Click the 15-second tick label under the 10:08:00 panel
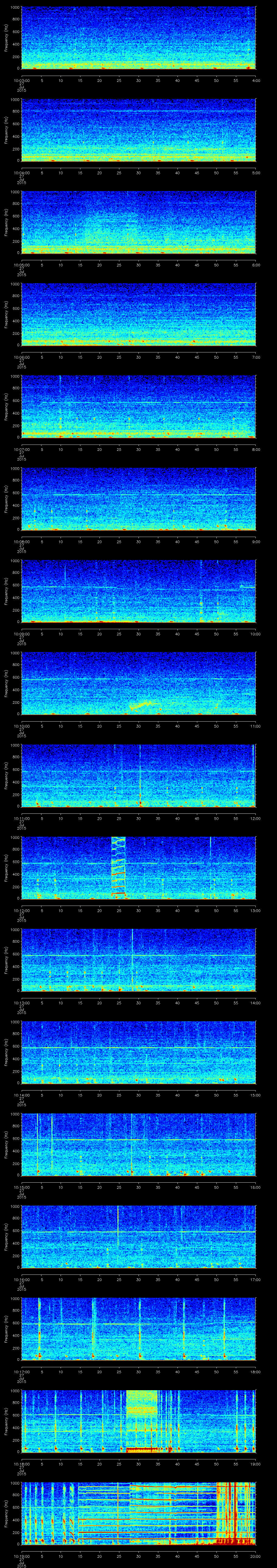The image size is (277, 1568). pos(80,542)
